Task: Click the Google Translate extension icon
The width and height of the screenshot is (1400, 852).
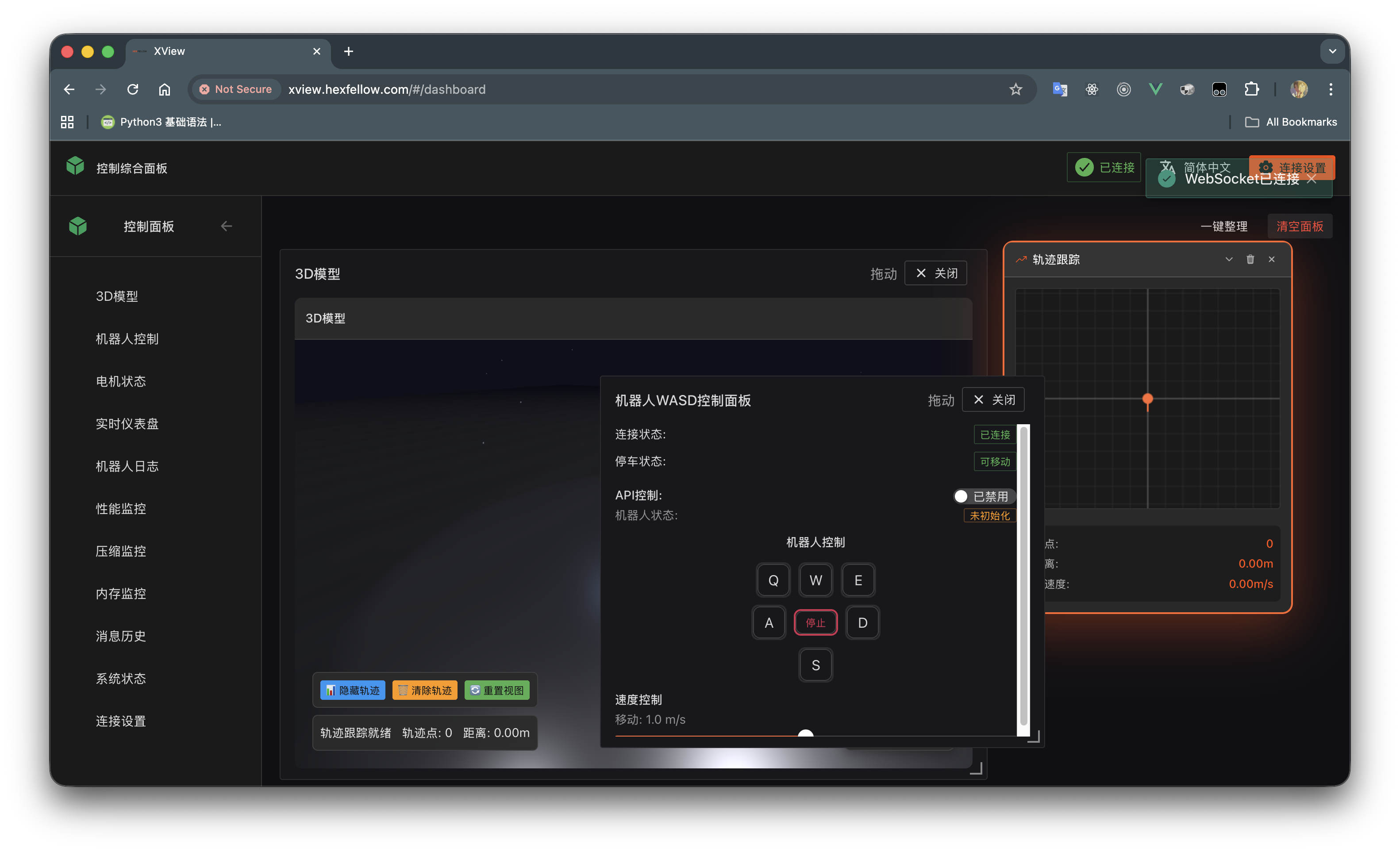Action: pos(1060,89)
